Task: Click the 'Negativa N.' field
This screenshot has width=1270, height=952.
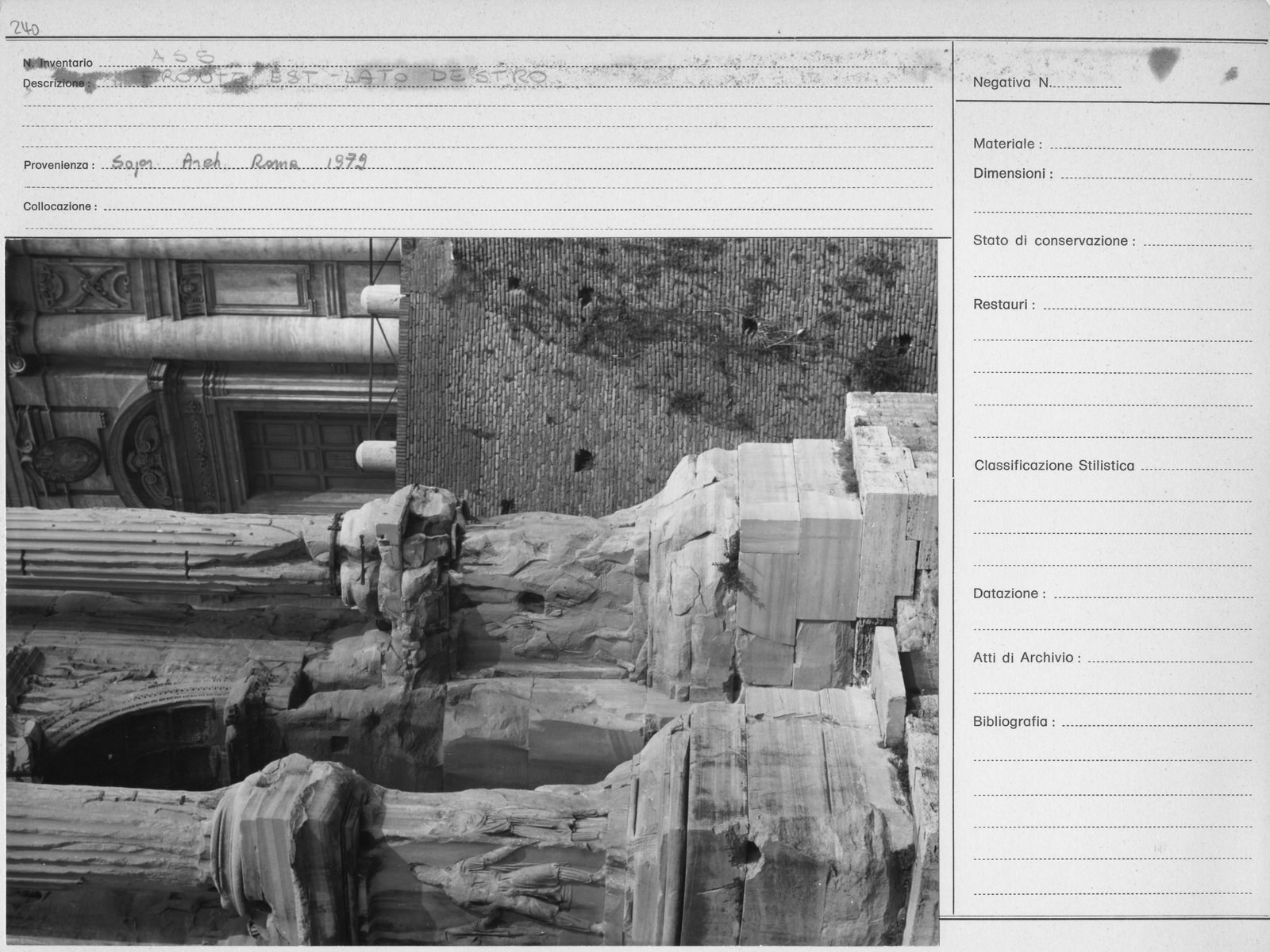Action: point(1046,83)
